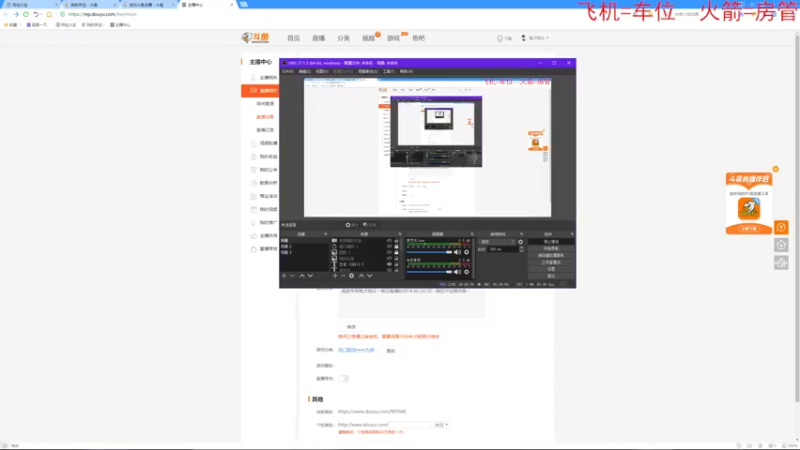The height and width of the screenshot is (450, 800).
Task: Go forward in browser history
Action: [16, 14]
